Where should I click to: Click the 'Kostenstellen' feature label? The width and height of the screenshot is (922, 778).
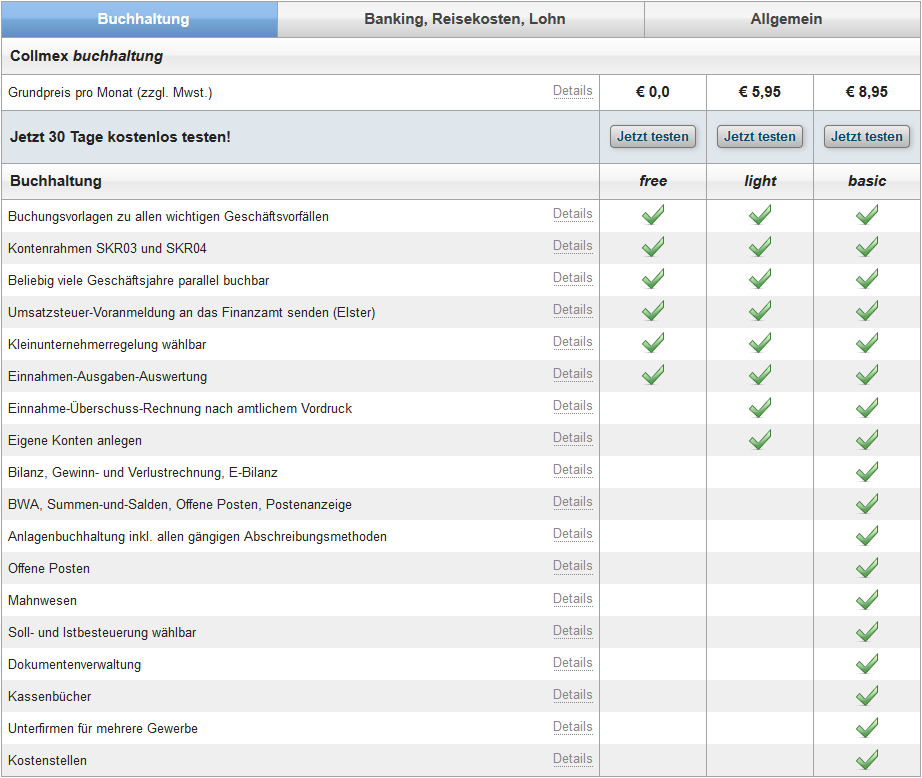point(47,760)
